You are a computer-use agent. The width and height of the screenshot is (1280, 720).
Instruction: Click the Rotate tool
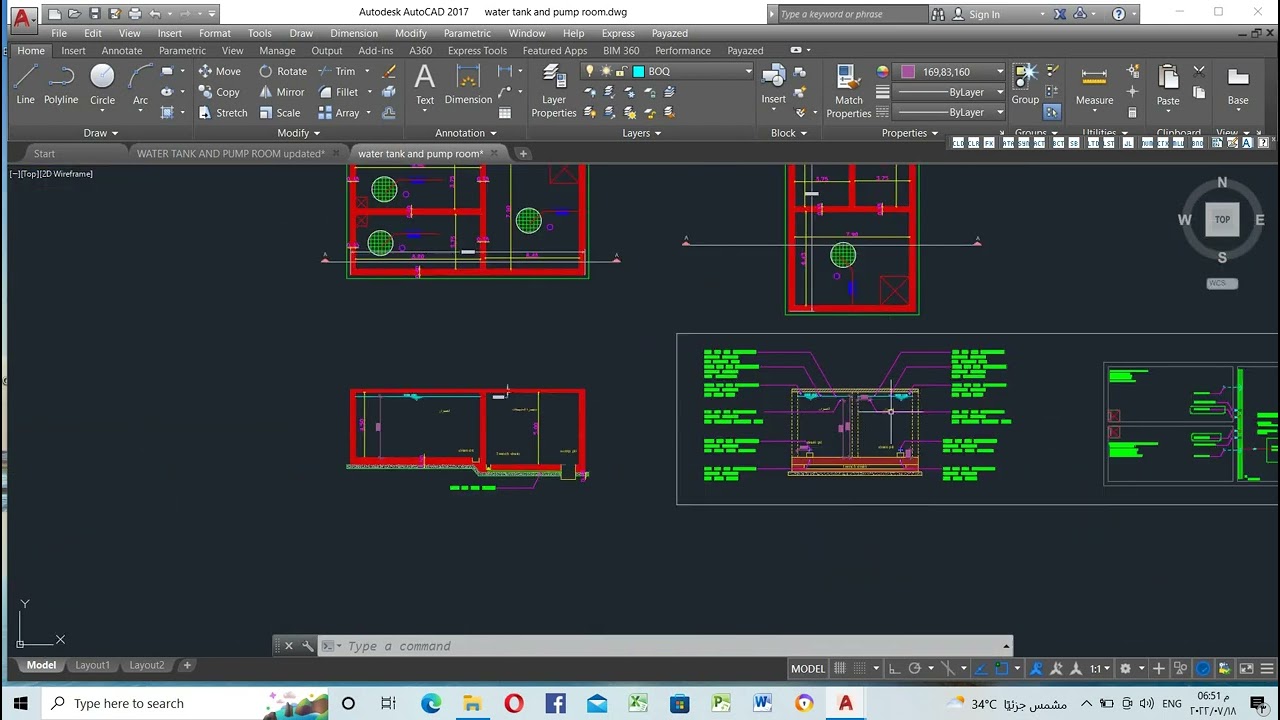[x=283, y=71]
